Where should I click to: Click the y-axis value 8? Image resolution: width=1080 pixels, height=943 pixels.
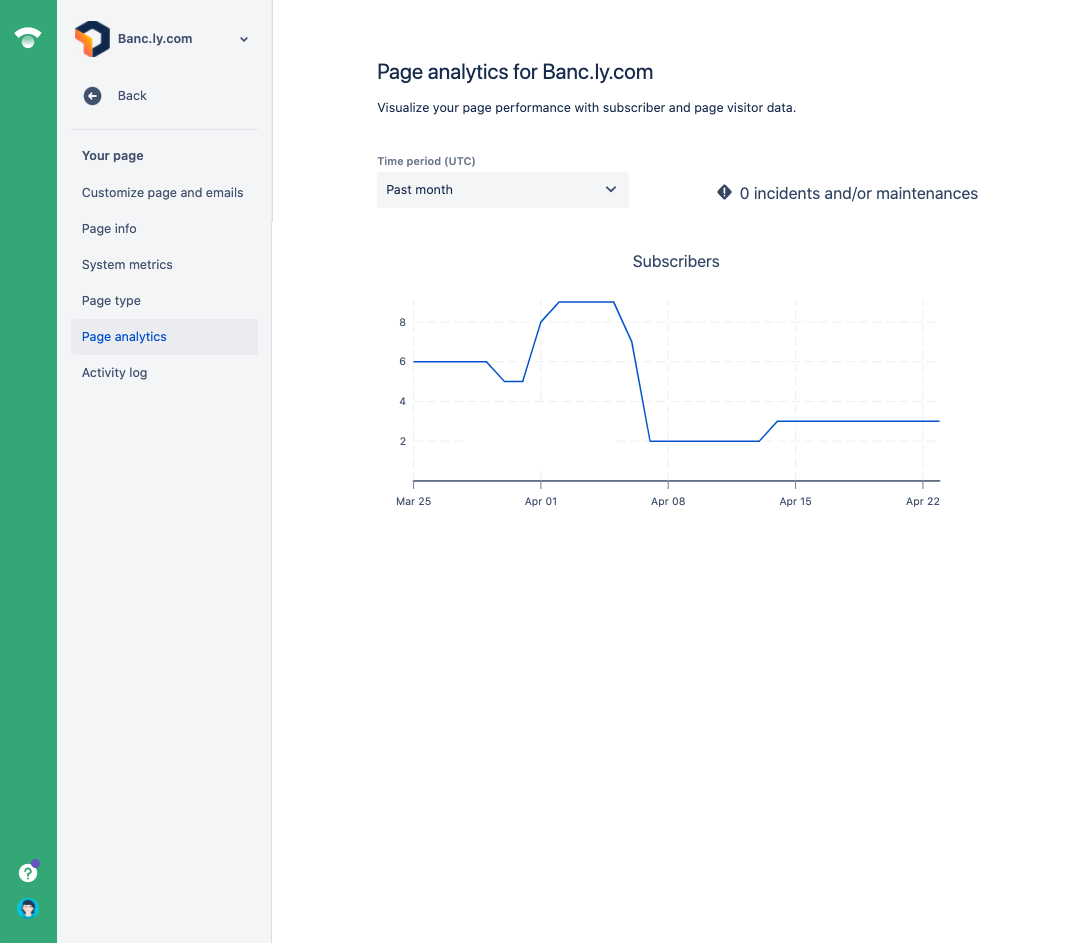[402, 322]
